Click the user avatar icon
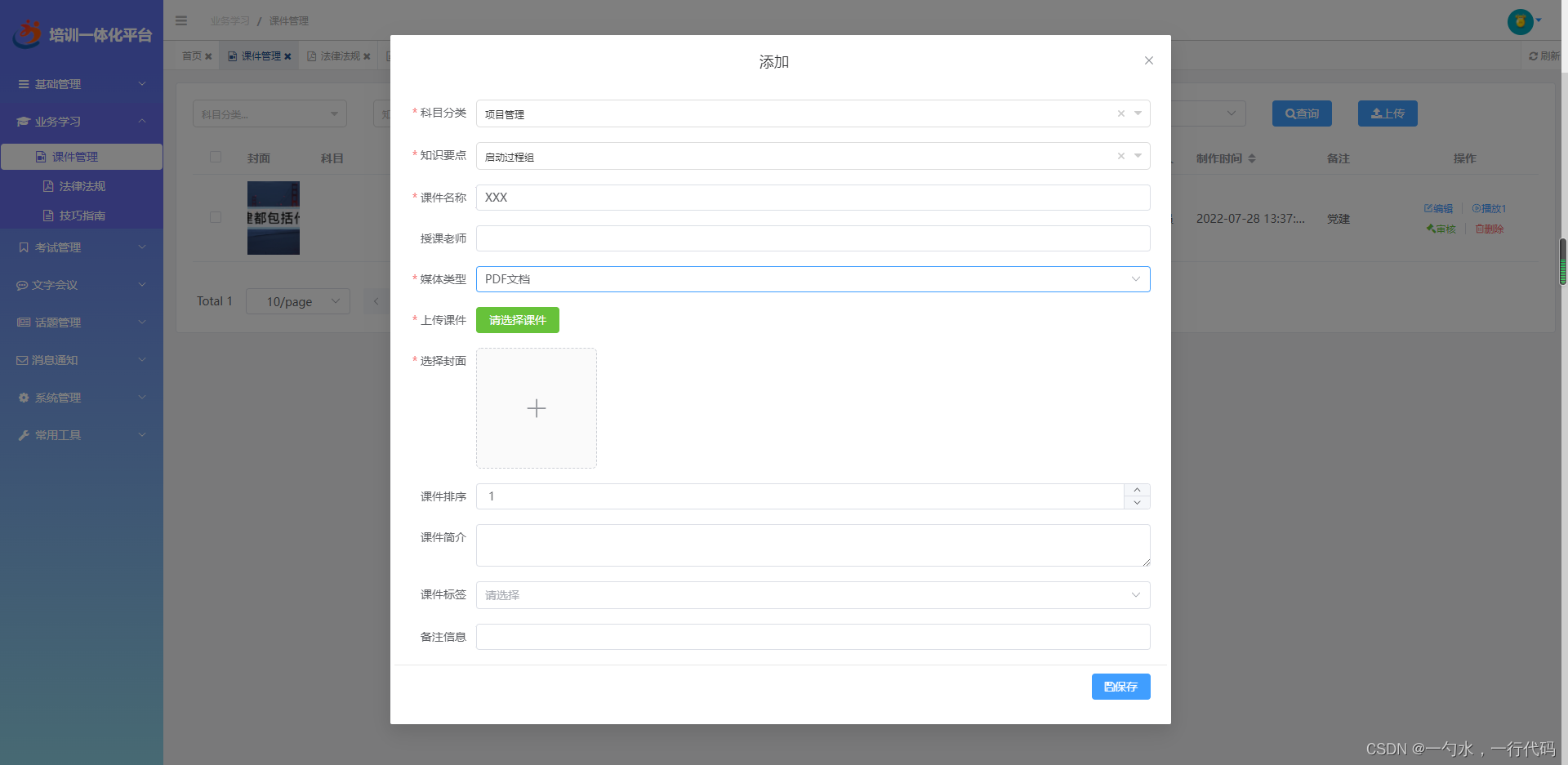The image size is (1568, 765). pyautogui.click(x=1520, y=21)
